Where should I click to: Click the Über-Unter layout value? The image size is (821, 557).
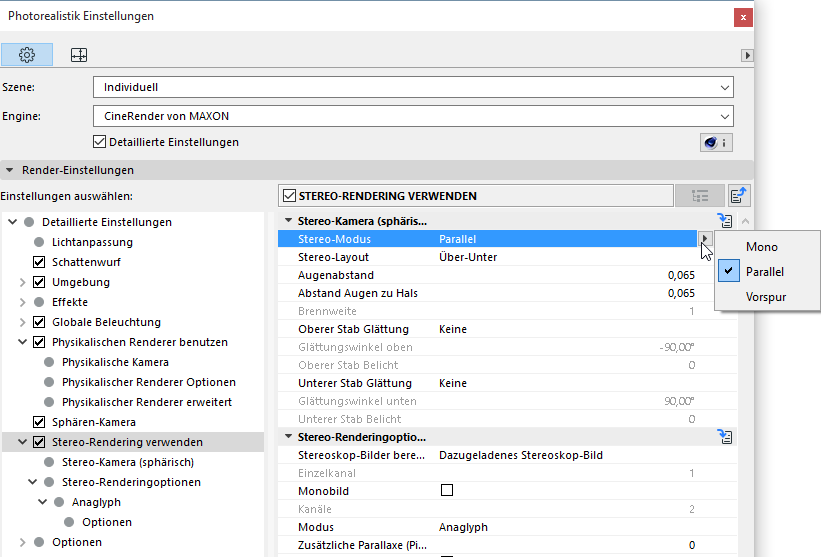[468, 257]
